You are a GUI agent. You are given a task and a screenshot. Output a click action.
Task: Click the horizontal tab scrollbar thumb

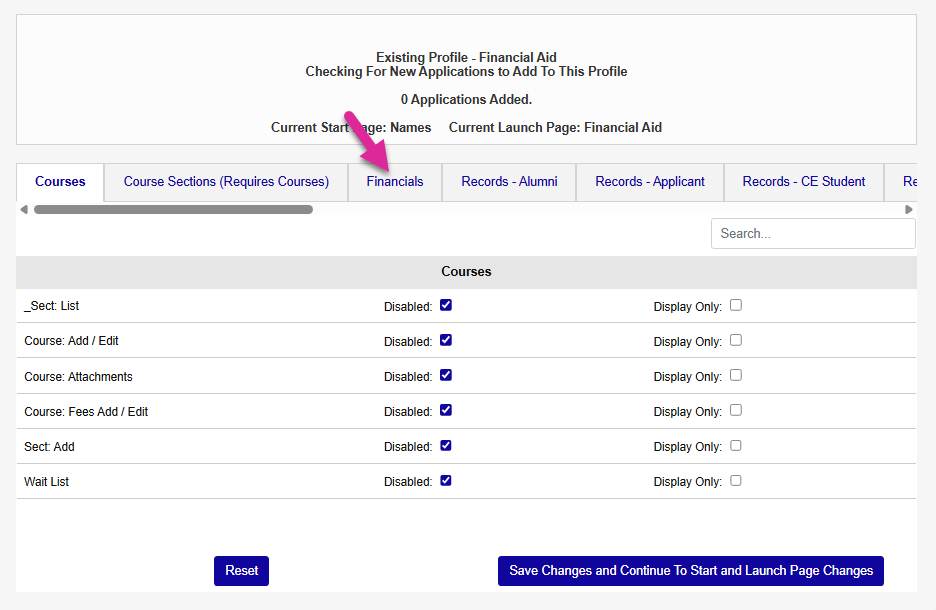point(173,210)
